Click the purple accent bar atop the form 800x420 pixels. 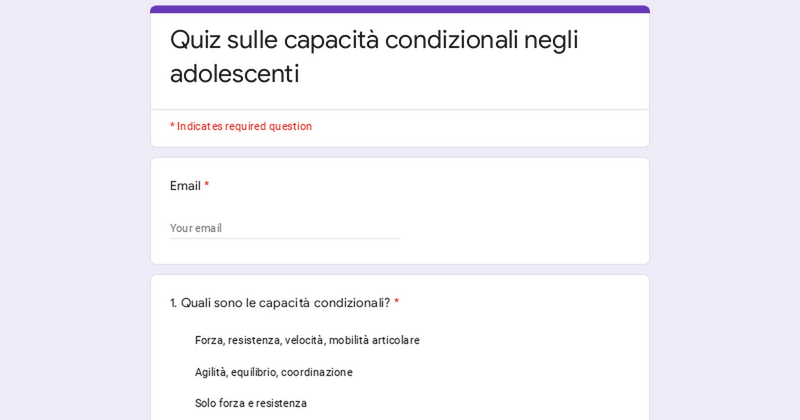pyautogui.click(x=400, y=9)
